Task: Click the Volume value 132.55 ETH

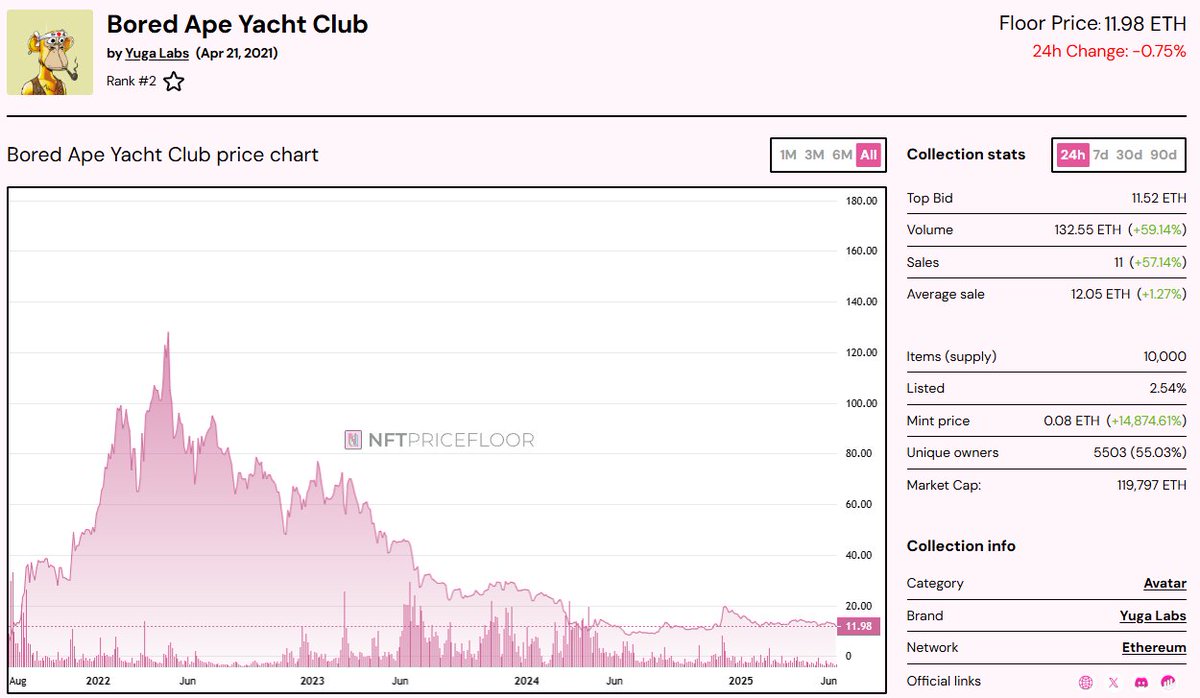Action: coord(1088,230)
